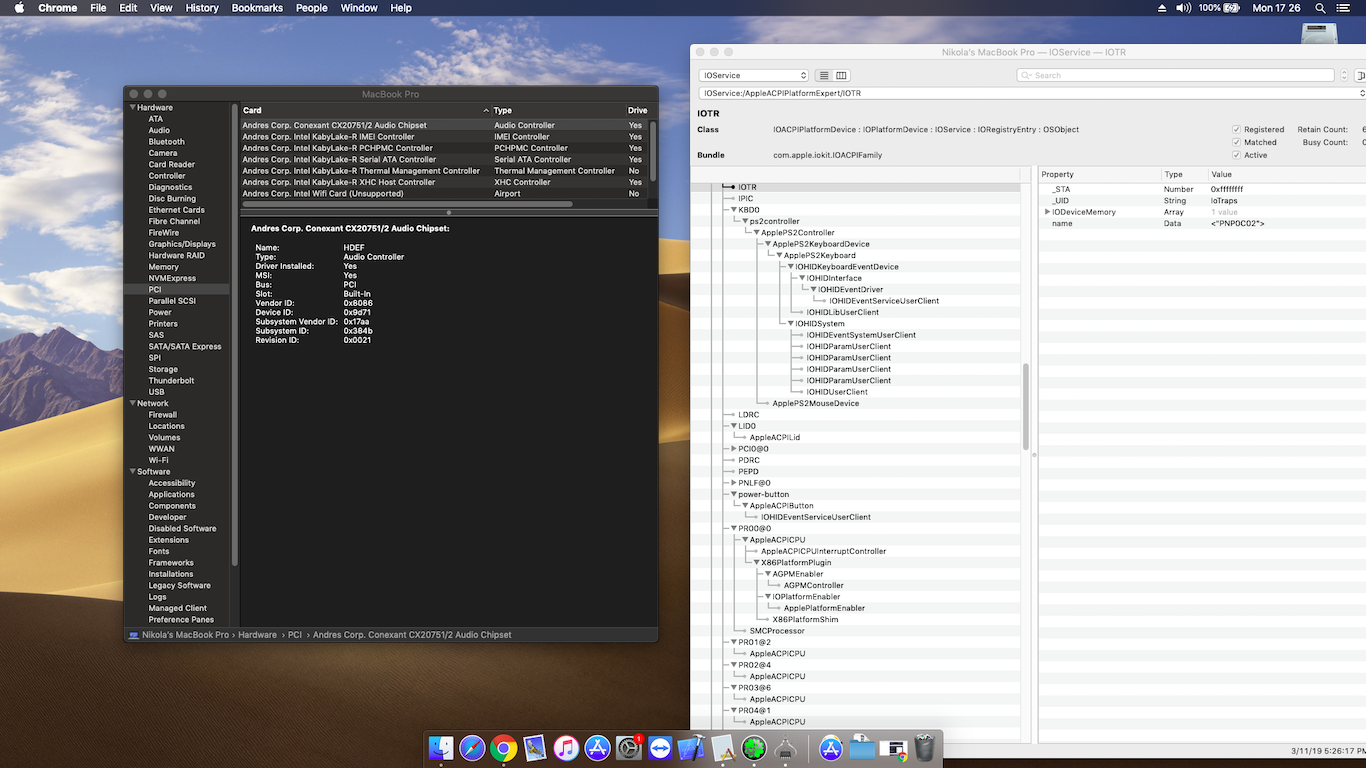
Task: Open Finder from the Dock
Action: [x=441, y=747]
